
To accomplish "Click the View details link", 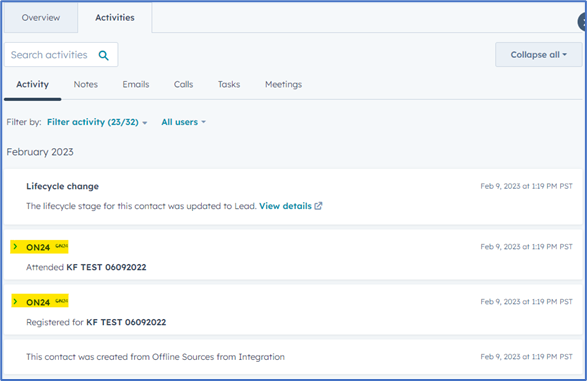I will (x=285, y=206).
